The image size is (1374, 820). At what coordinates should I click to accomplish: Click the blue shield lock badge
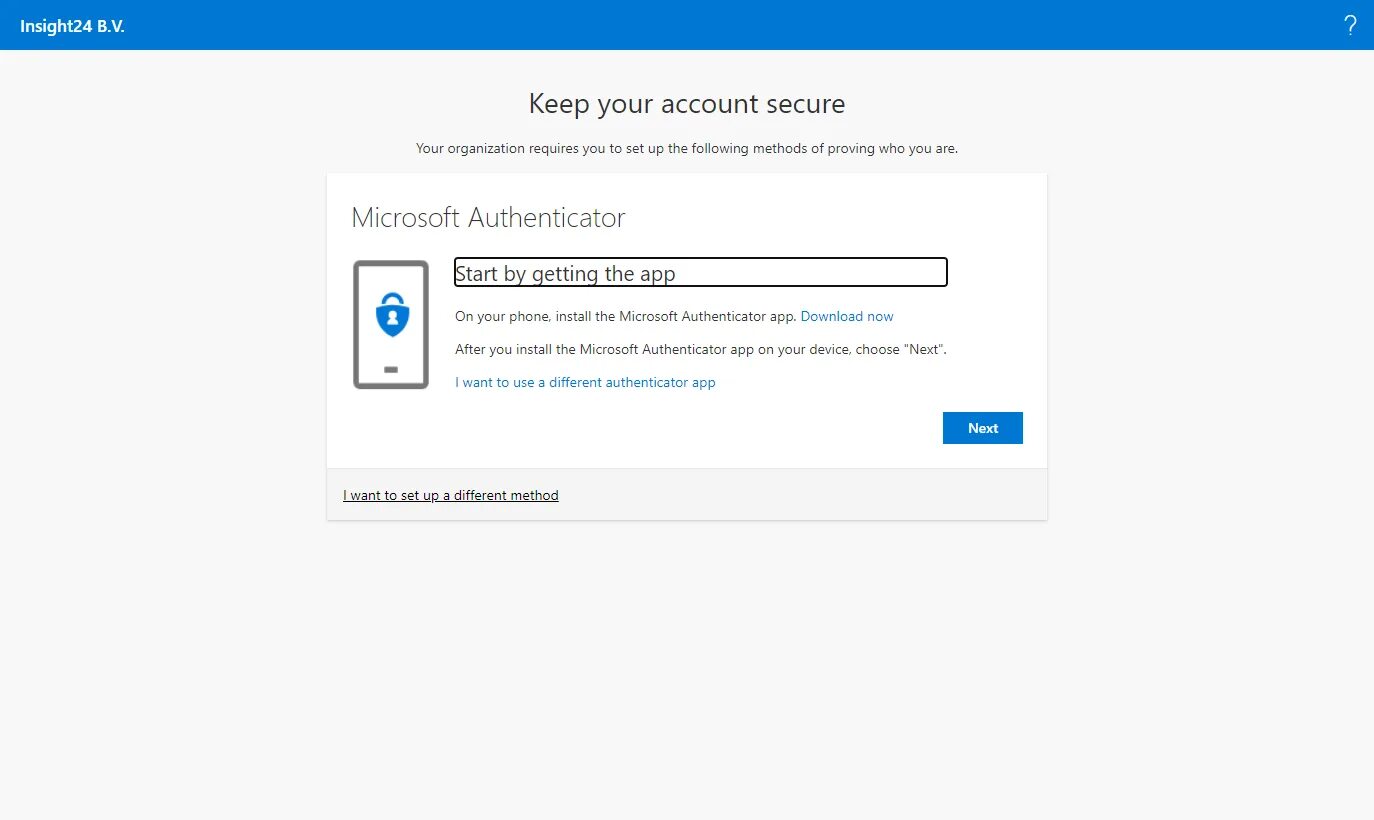pos(391,314)
